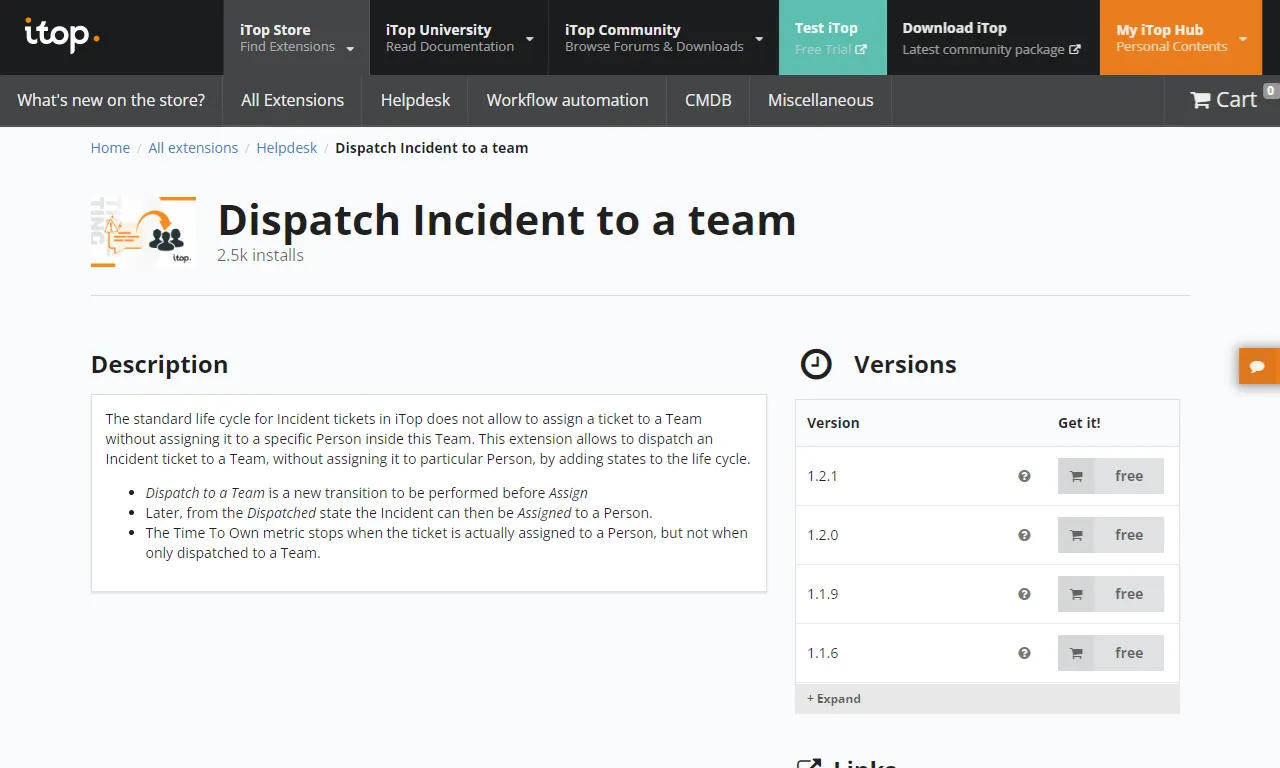Select the Helpdesk category tab
Viewport: 1280px width, 768px height.
click(x=415, y=100)
